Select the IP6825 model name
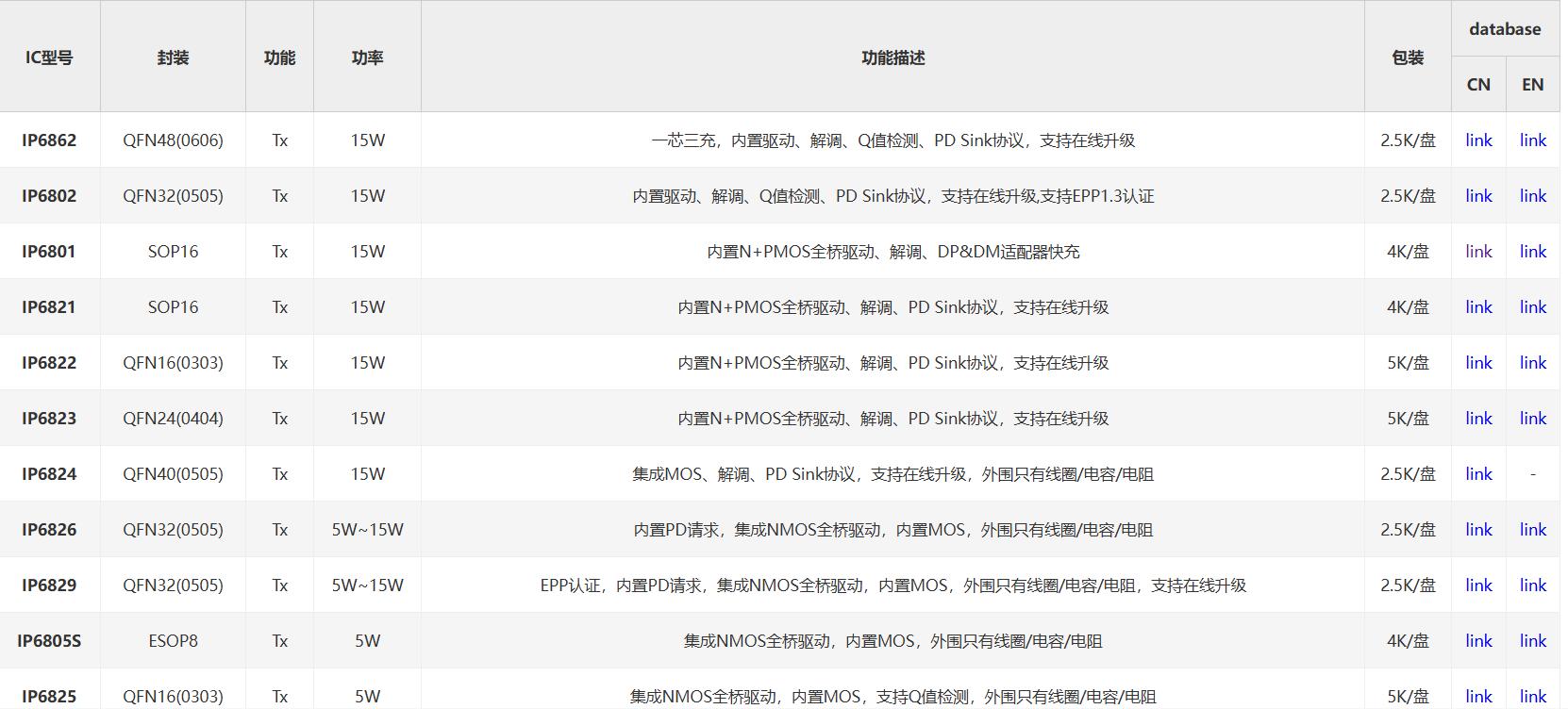 point(49,697)
